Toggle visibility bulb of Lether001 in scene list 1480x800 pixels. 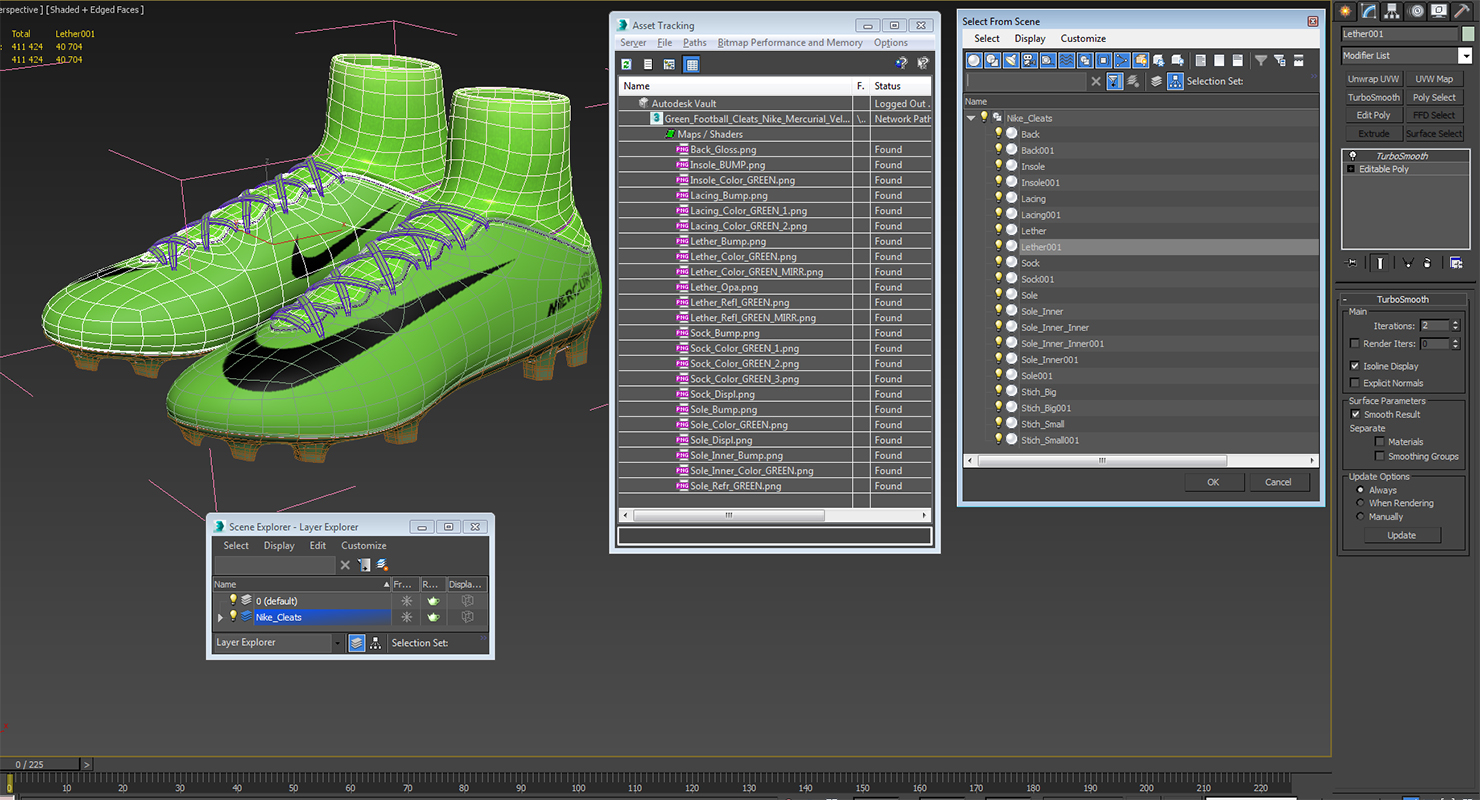coord(998,246)
